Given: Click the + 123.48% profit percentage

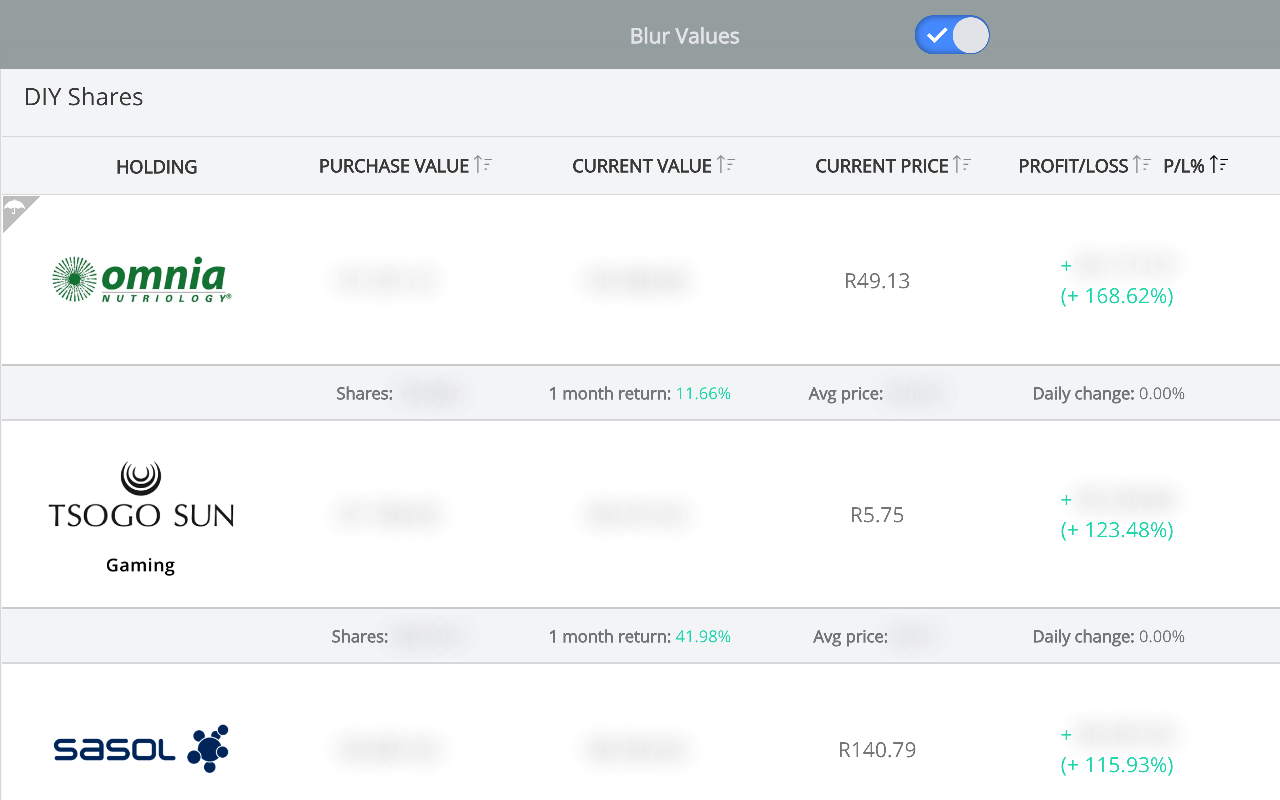Looking at the screenshot, I should point(1117,530).
